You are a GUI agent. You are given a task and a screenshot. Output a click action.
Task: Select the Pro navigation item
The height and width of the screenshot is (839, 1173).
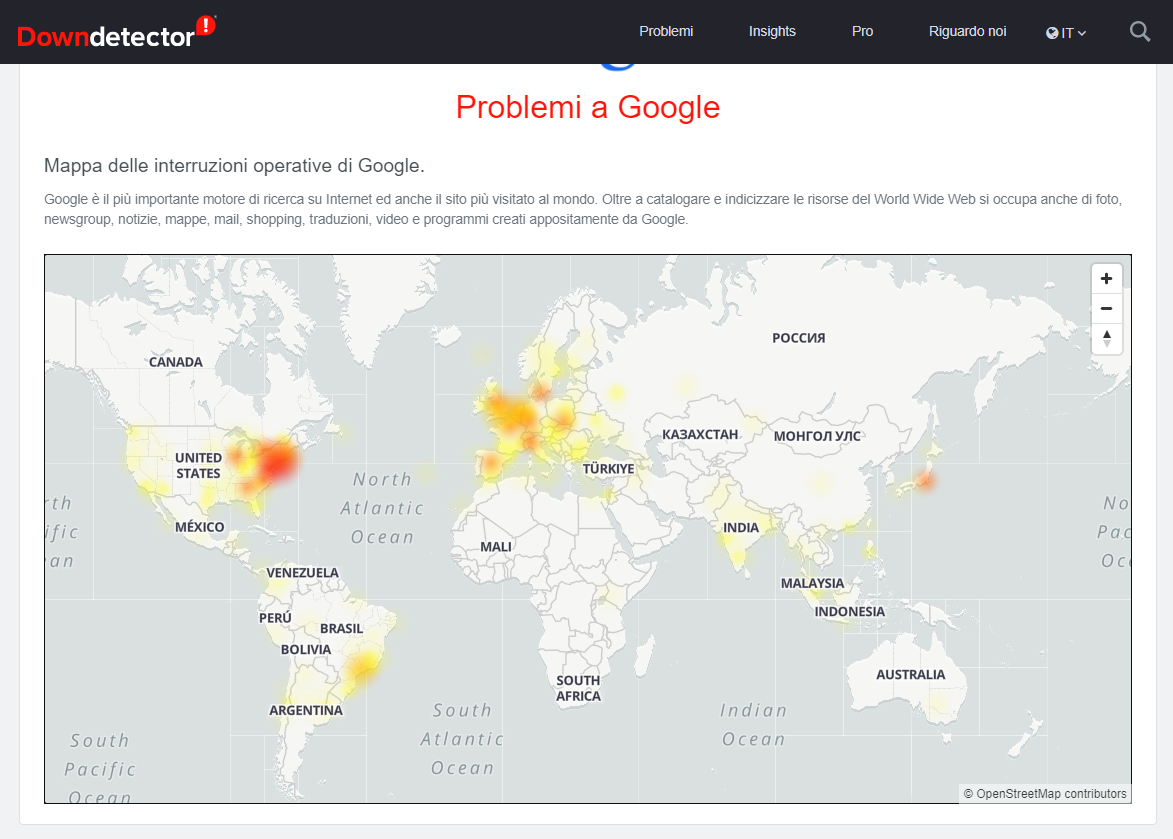click(862, 31)
